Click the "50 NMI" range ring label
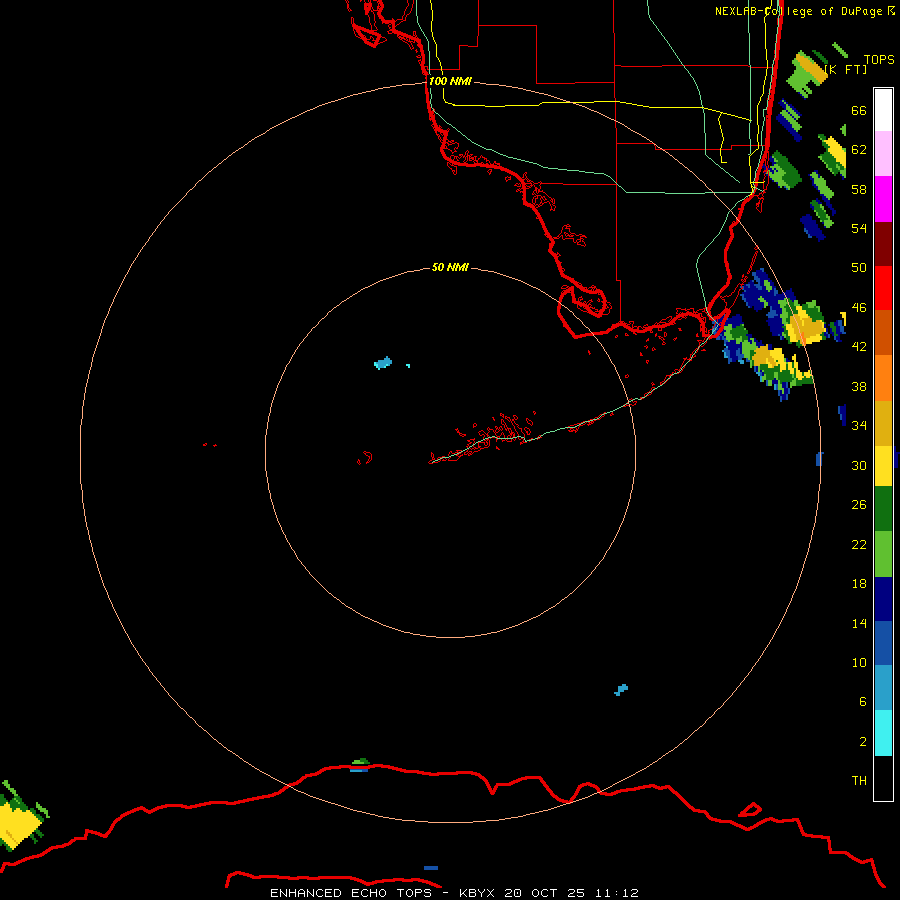 pyautogui.click(x=450, y=267)
